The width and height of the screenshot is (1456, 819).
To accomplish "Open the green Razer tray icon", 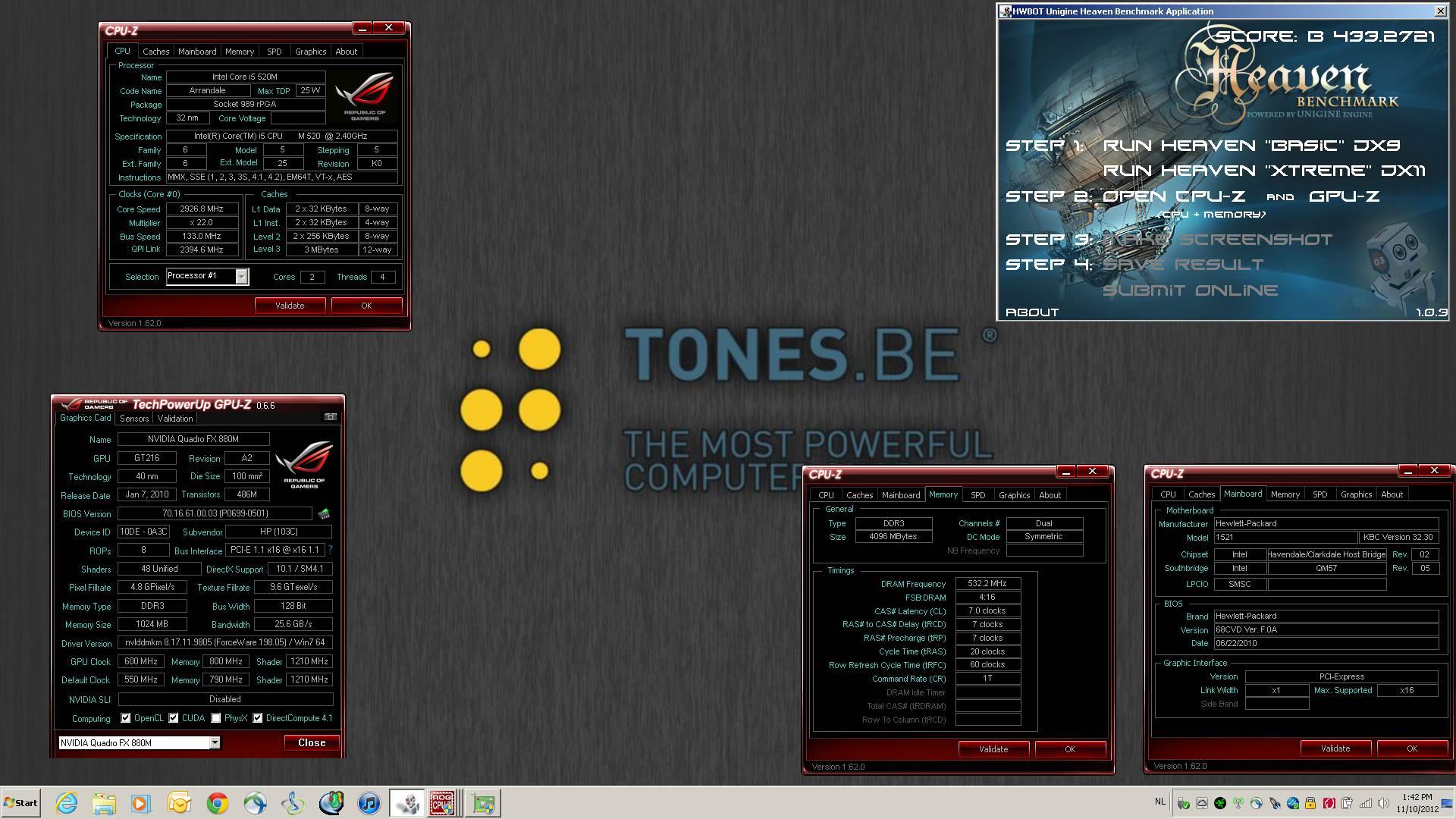I will 1220,803.
